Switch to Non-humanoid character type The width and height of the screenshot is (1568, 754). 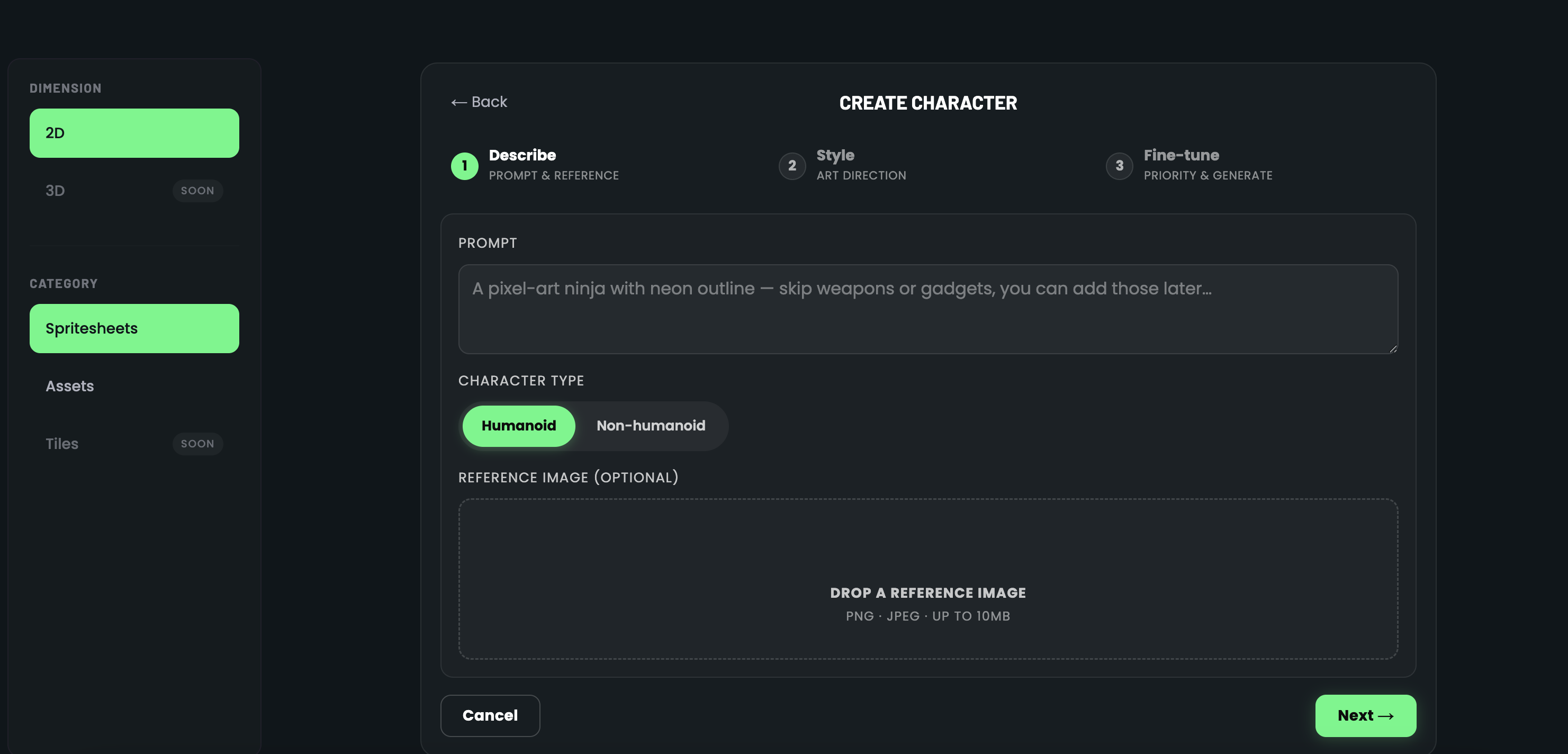[x=651, y=426]
